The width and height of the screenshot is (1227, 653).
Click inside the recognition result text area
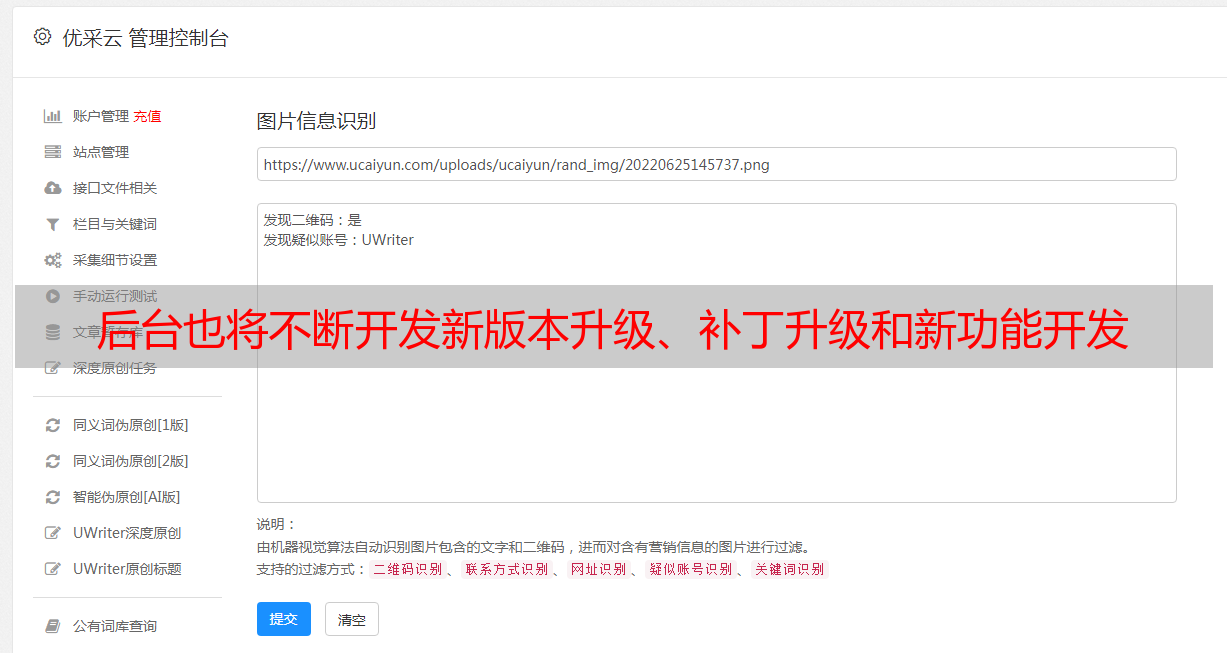pyautogui.click(x=716, y=353)
